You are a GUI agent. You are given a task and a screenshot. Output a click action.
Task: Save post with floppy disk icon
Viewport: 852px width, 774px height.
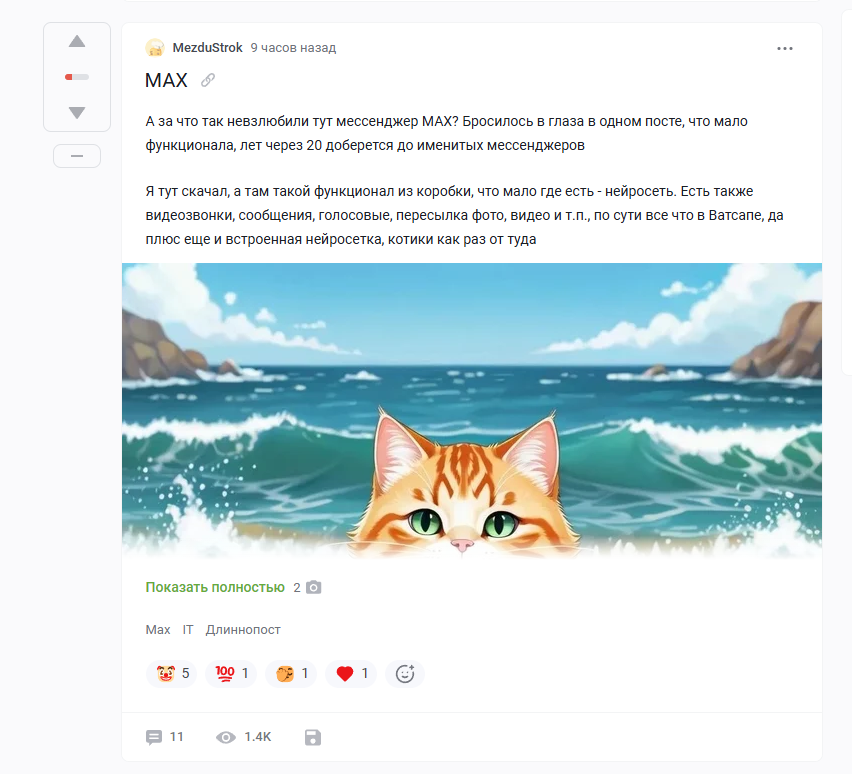[x=313, y=738]
